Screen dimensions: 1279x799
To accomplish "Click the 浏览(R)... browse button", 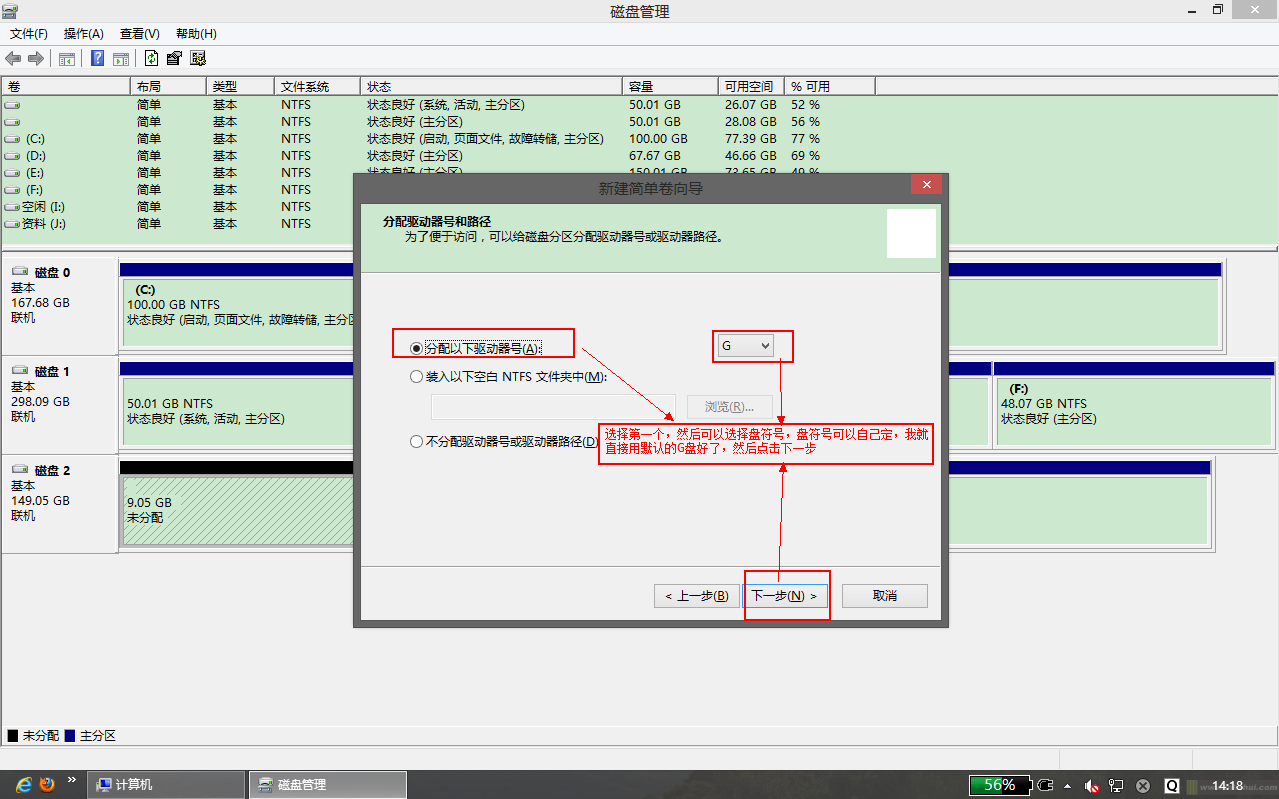I will pos(730,407).
